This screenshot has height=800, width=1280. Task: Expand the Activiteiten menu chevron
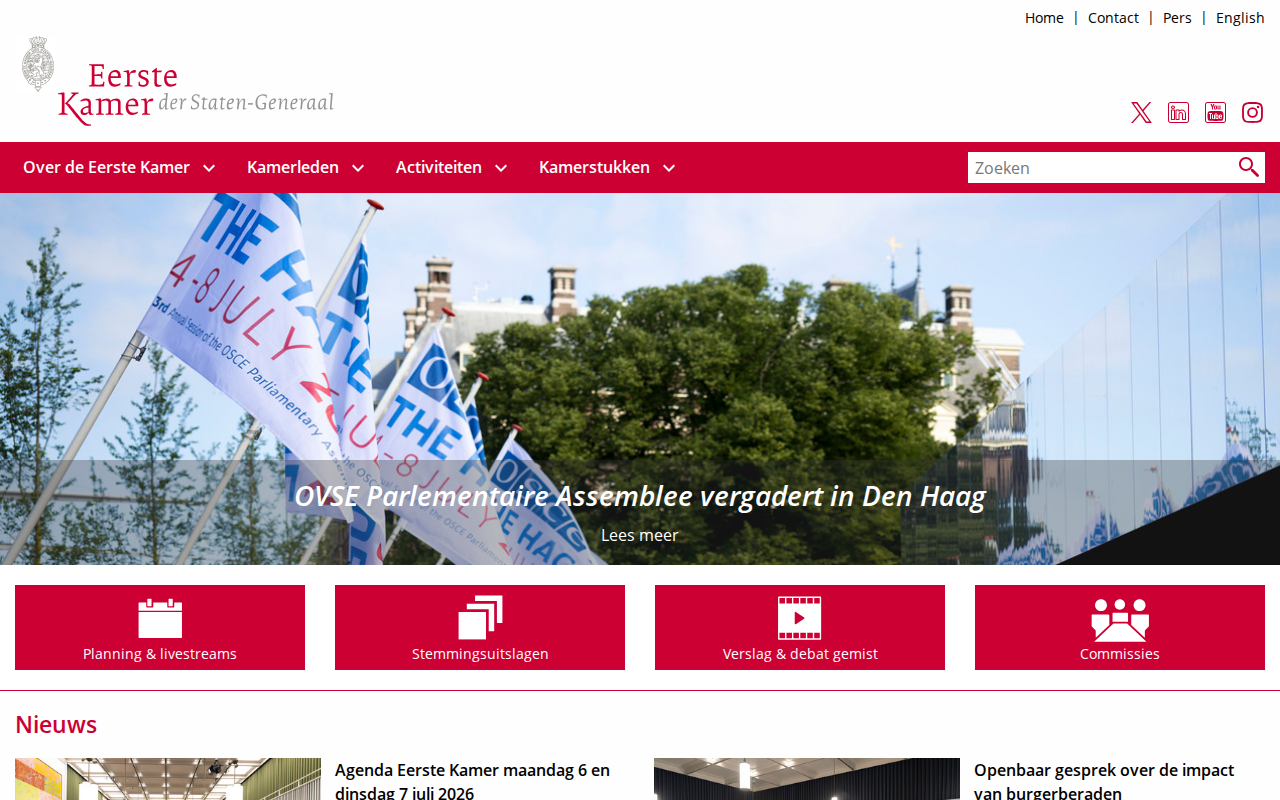(x=501, y=168)
